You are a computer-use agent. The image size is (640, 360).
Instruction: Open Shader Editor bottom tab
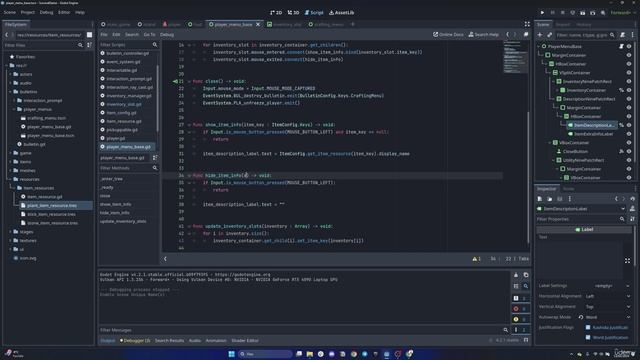click(245, 340)
